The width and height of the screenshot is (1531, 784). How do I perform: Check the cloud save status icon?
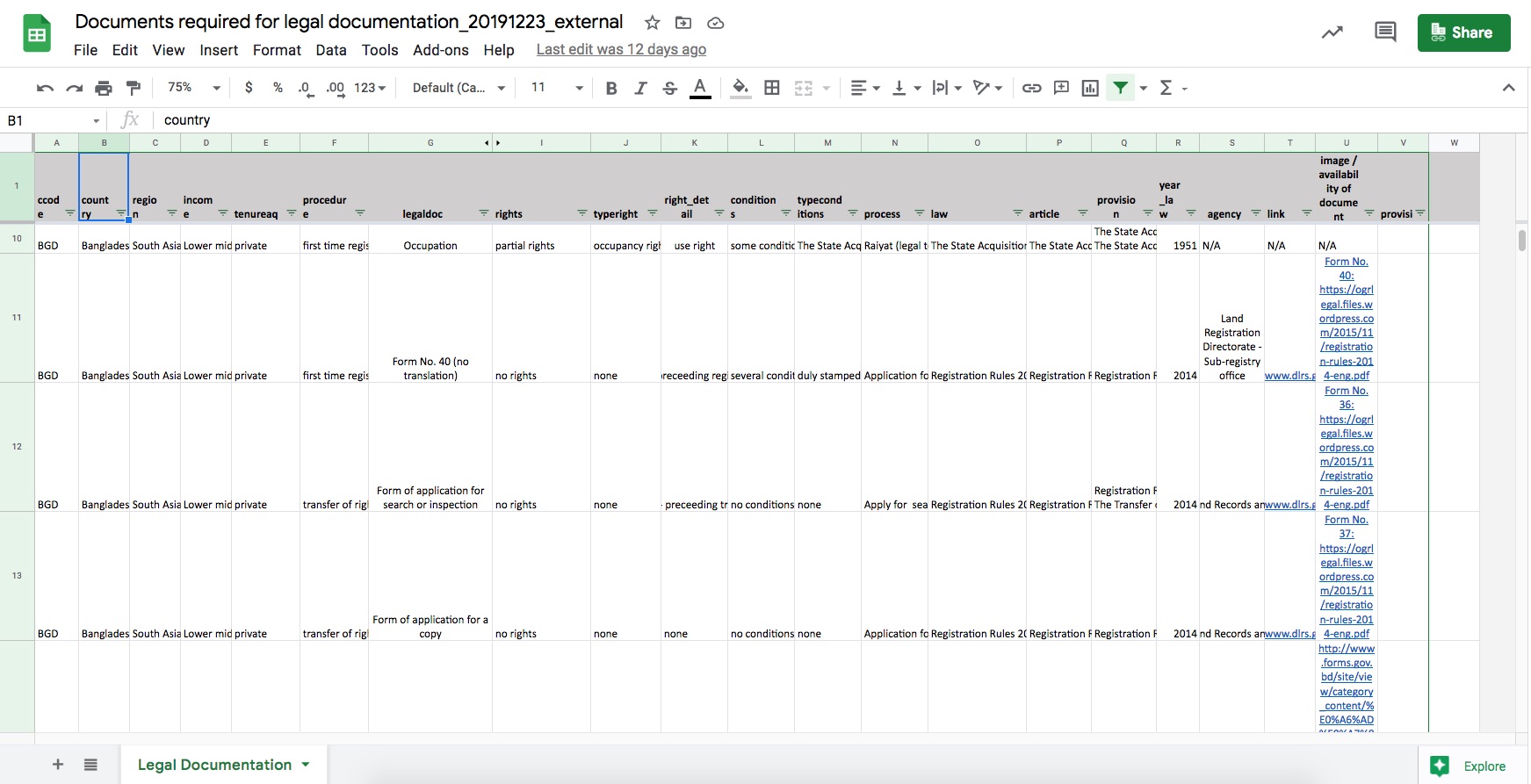click(x=716, y=23)
